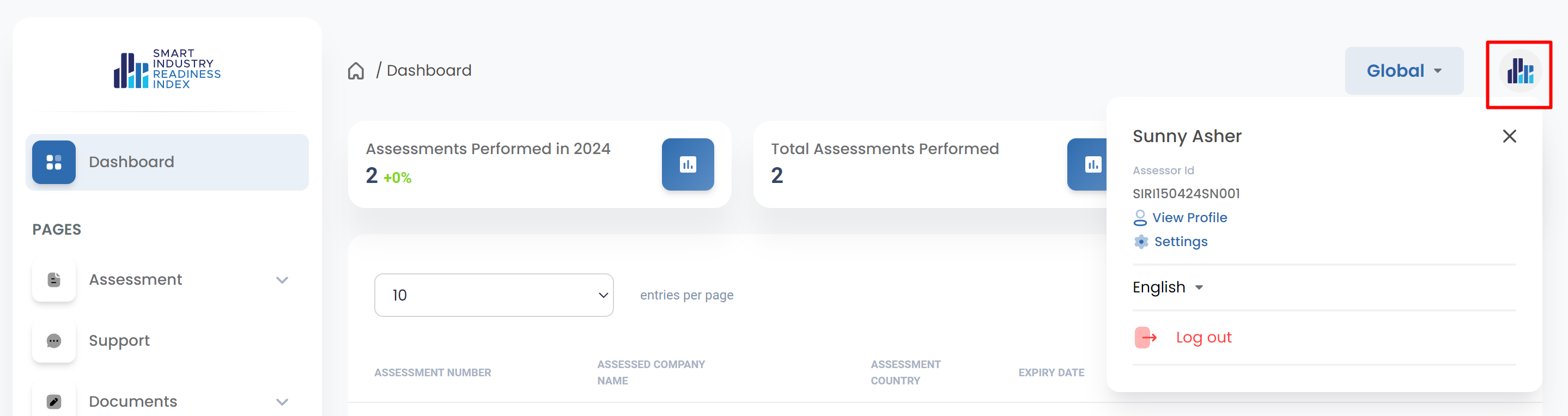This screenshot has width=1568, height=416.
Task: Click the red Log out arrow icon
Action: 1145,338
